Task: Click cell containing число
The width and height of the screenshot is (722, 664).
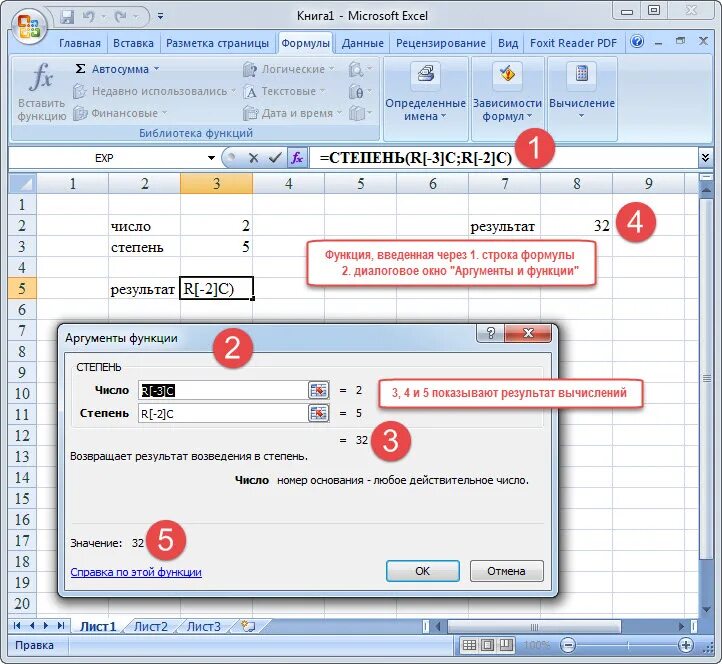Action: point(145,226)
